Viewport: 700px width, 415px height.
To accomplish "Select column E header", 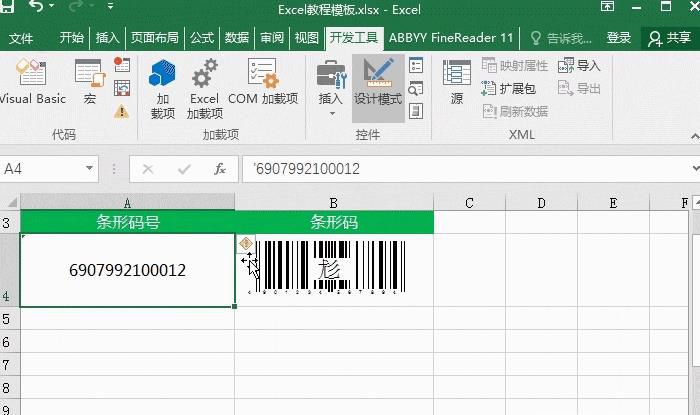I will (x=613, y=203).
